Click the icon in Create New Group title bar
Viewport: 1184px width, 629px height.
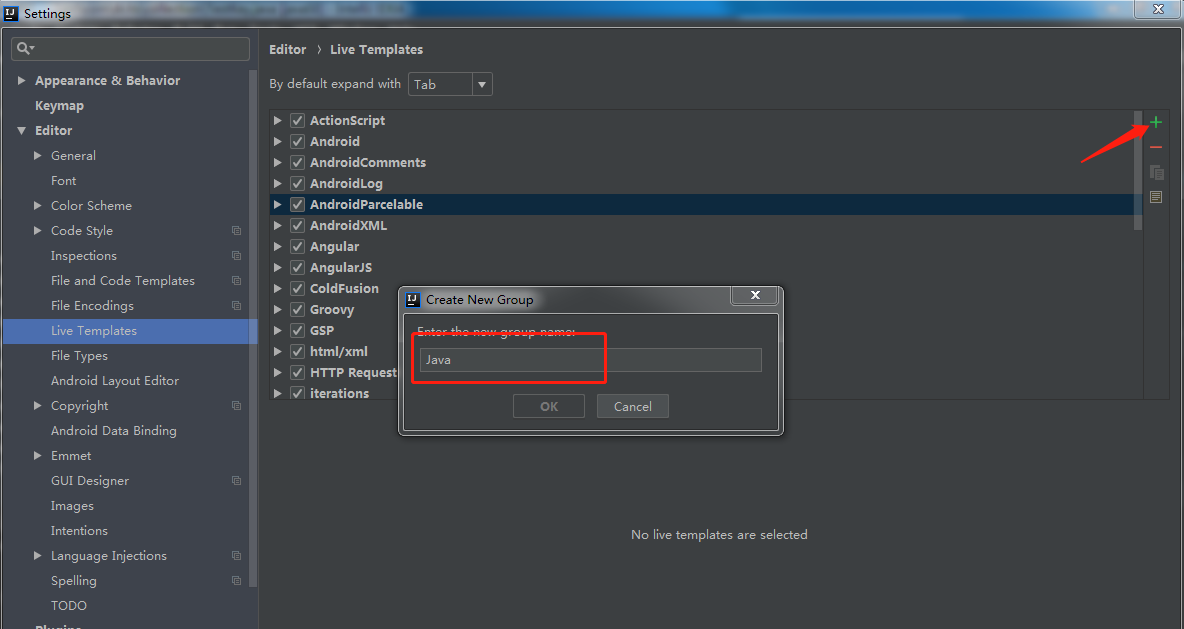pos(412,299)
